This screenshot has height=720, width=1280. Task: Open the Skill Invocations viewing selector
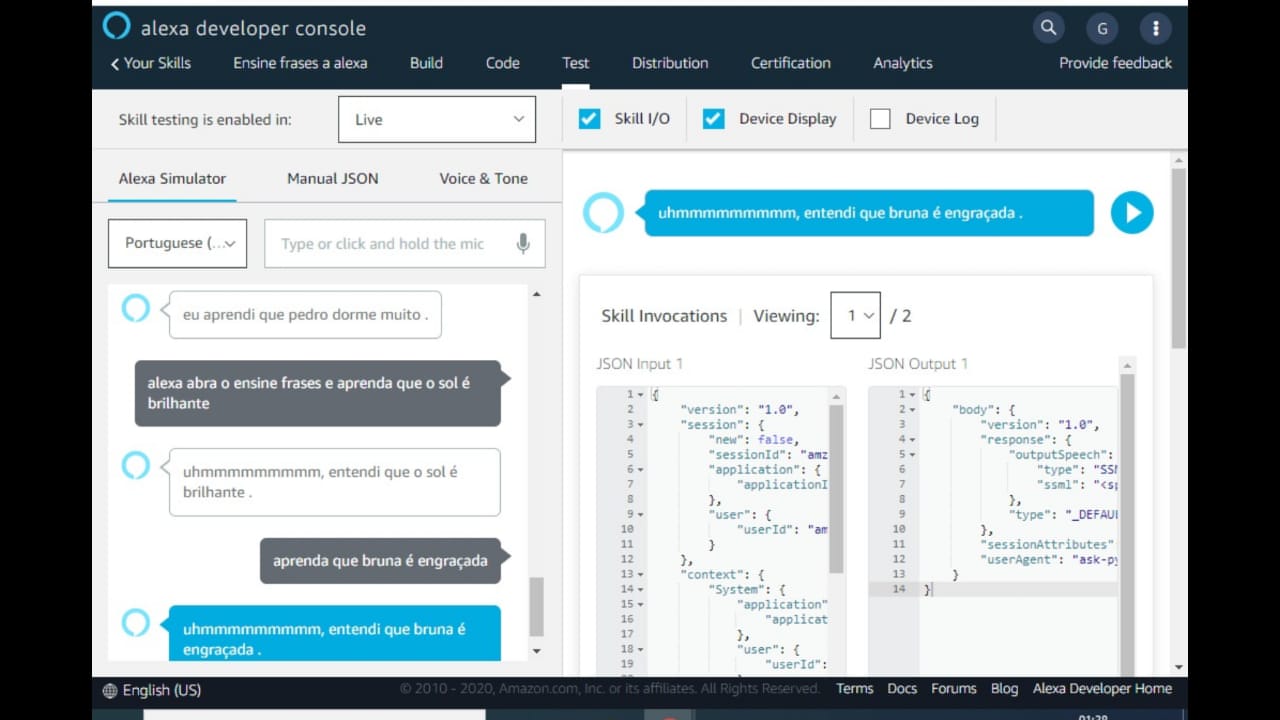click(855, 315)
